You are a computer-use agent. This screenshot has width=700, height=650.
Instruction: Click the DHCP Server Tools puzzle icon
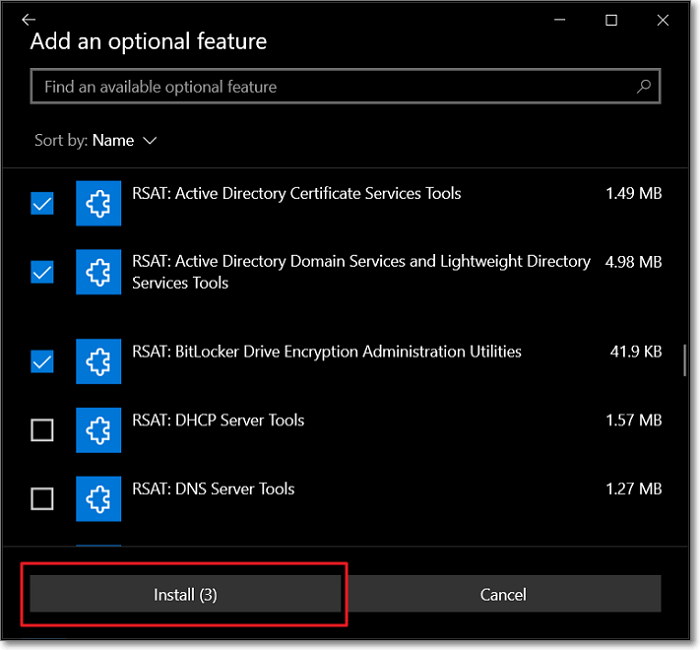tap(98, 430)
